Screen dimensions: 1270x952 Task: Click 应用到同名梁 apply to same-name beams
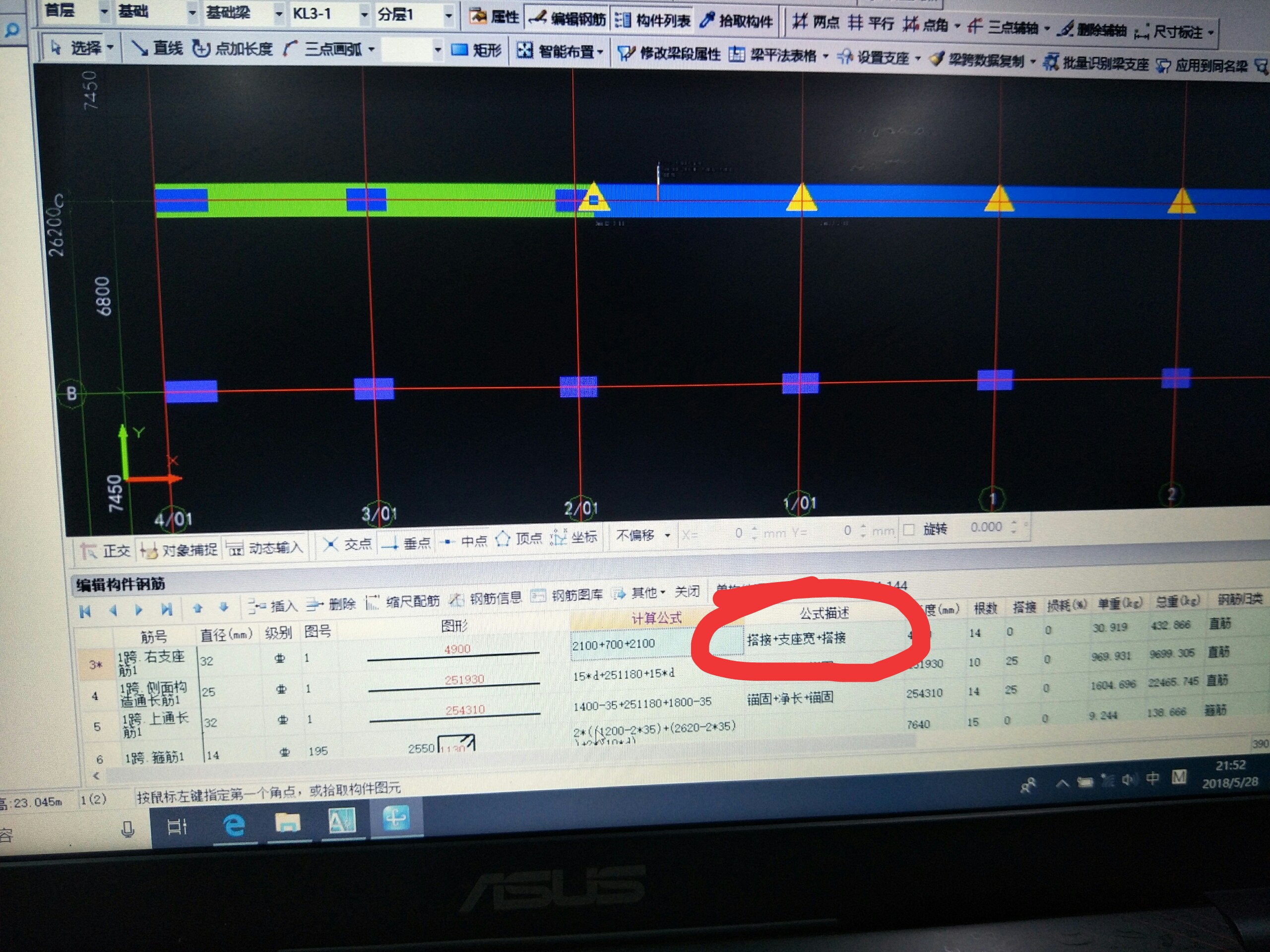1202,65
